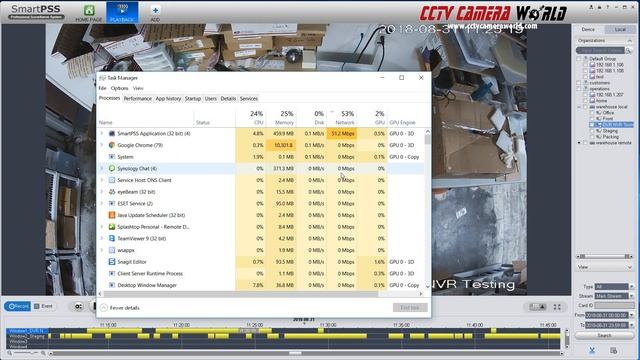Open the record Type dropdown
Screen dimensions: 640x360
click(631, 287)
